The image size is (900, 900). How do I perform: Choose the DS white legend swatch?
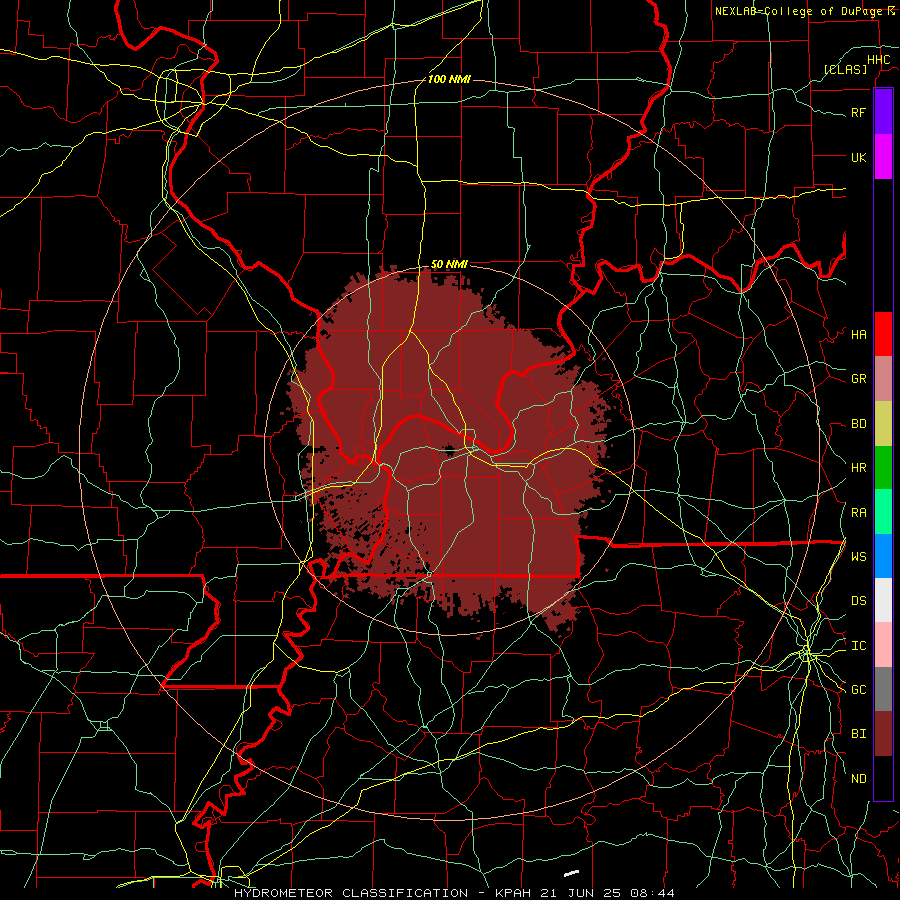(x=883, y=600)
